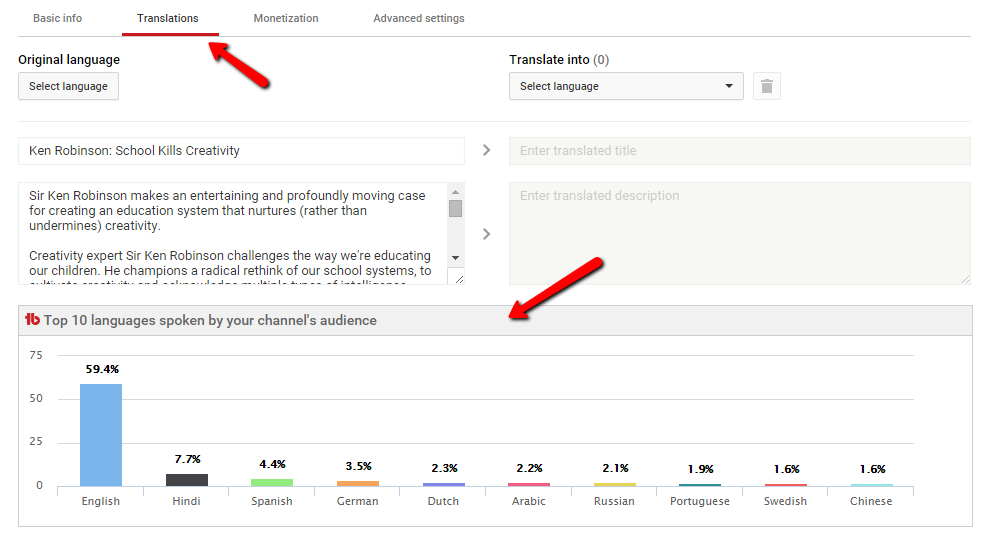984x535 pixels.
Task: Click the Enter translated description box
Action: click(x=739, y=233)
